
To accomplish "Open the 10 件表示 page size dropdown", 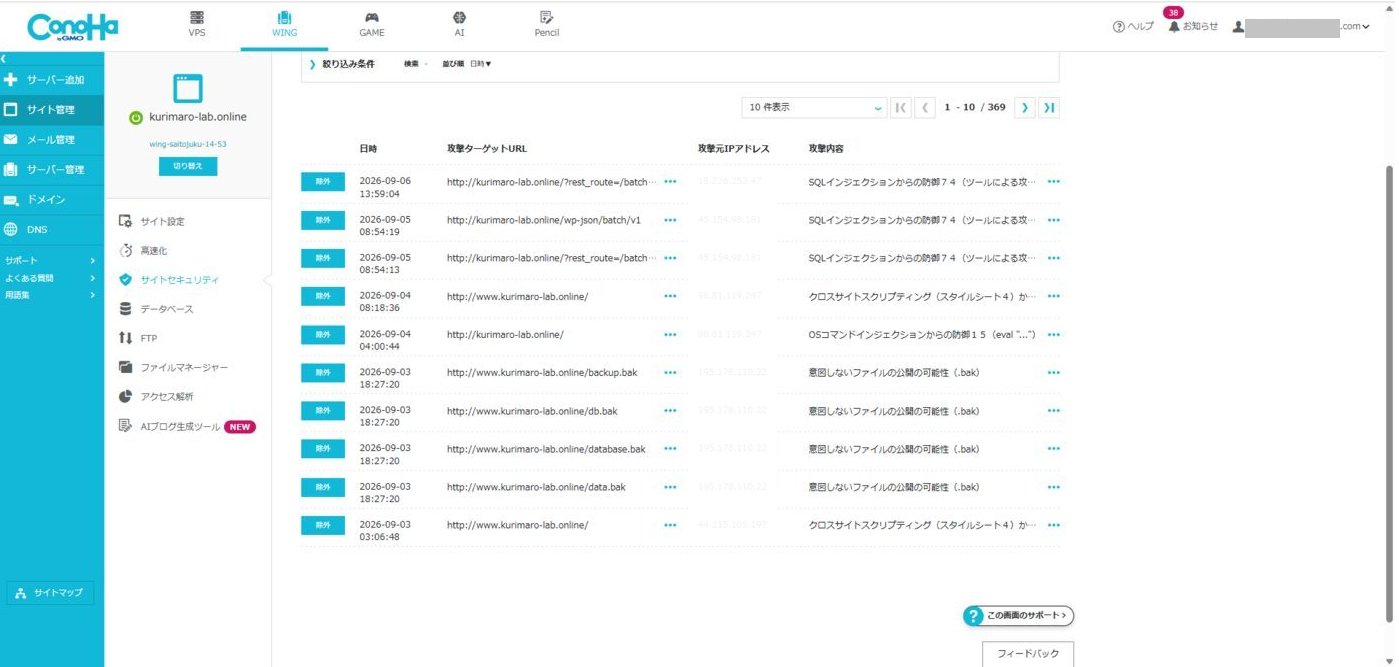I will point(814,107).
